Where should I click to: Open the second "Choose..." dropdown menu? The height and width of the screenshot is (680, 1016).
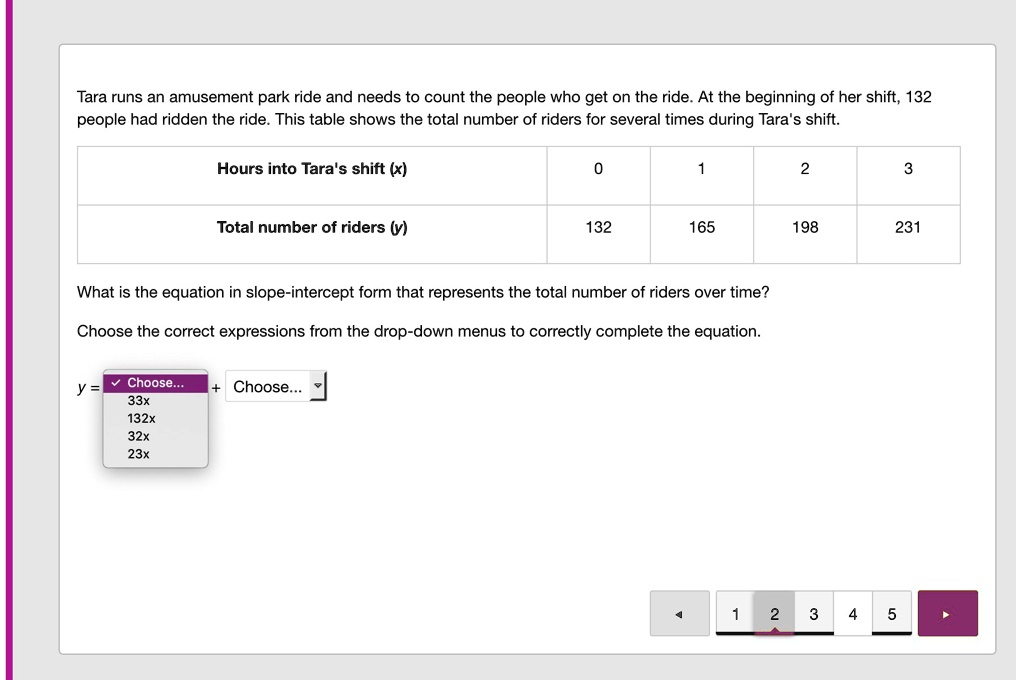click(273, 386)
